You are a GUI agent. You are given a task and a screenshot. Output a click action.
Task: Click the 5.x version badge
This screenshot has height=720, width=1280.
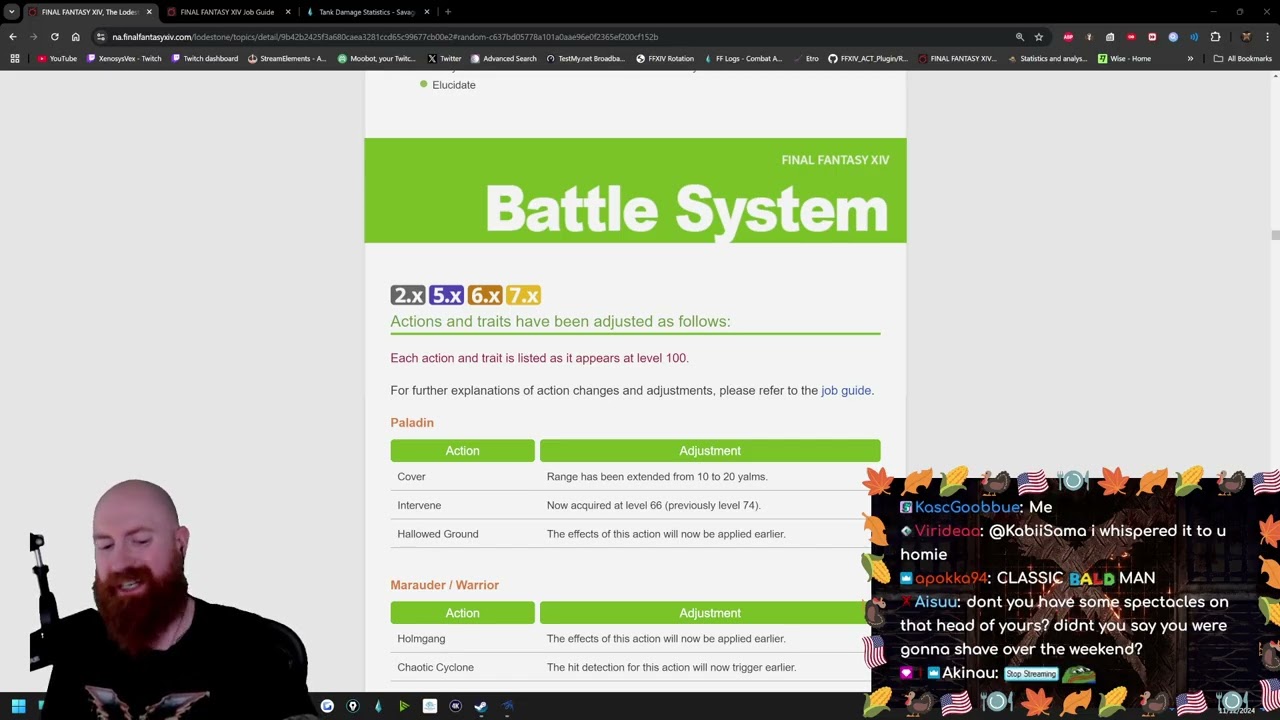point(446,295)
